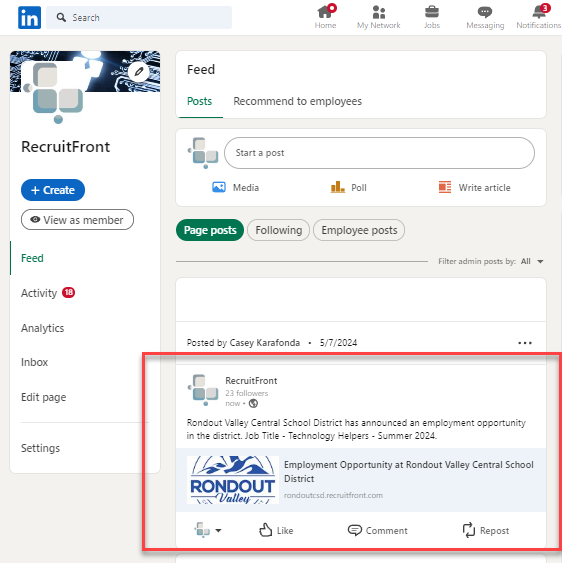Click the RecruitFront page logo in sidebar
This screenshot has width=562, height=563.
54,92
